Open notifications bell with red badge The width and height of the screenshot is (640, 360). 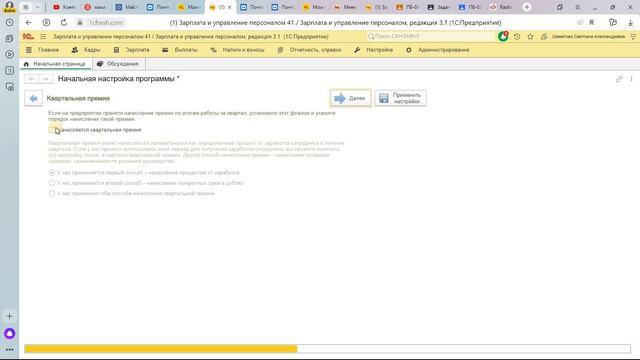pyautogui.click(x=503, y=37)
